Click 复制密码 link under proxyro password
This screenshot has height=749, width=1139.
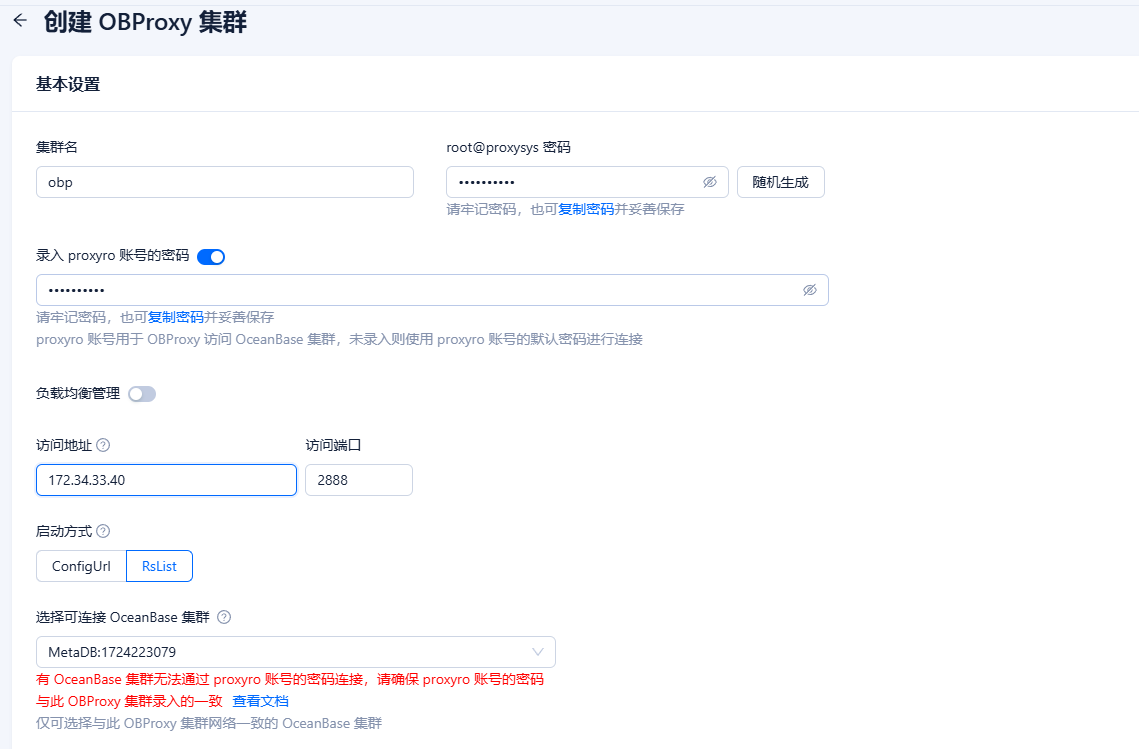point(176,317)
